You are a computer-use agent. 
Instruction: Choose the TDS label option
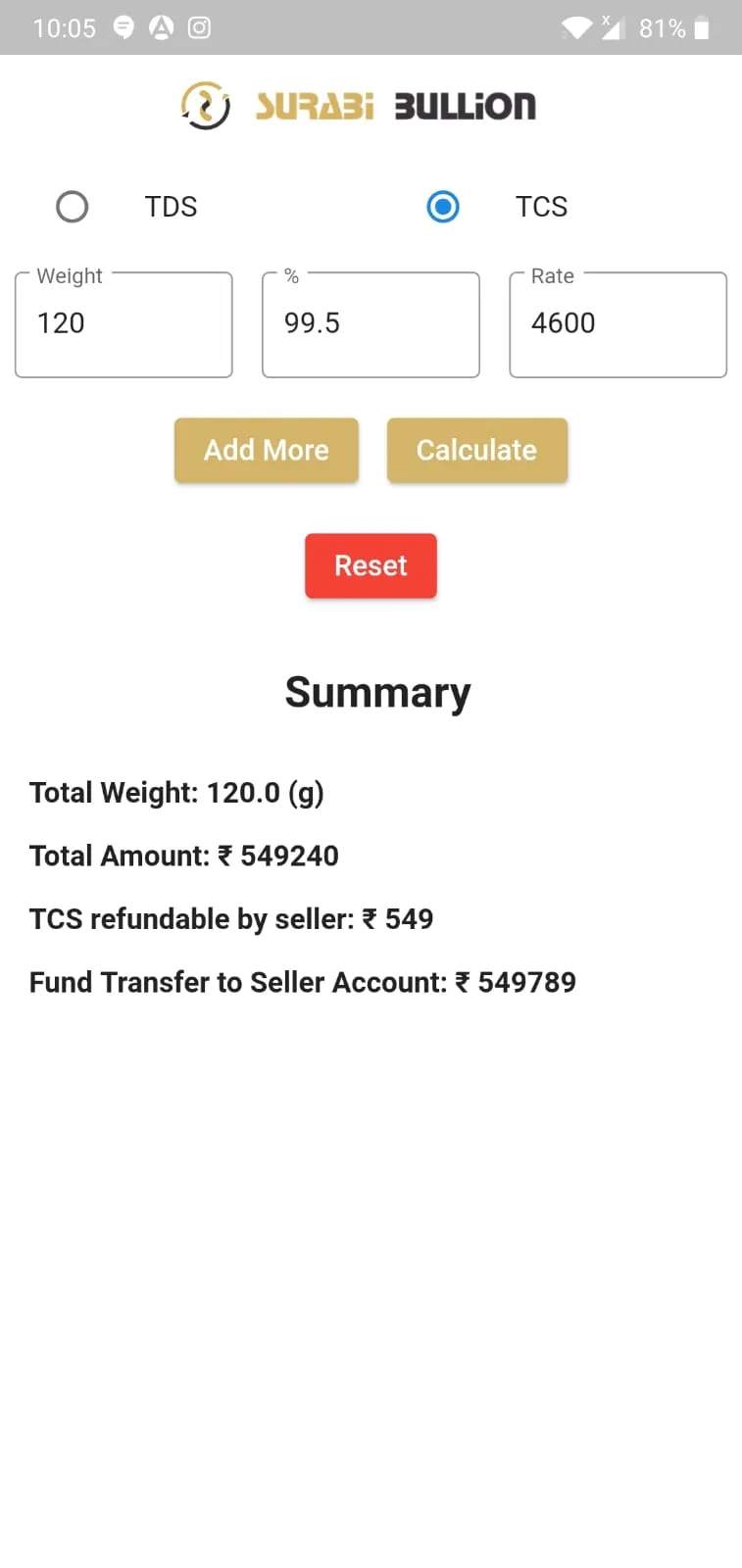click(171, 207)
